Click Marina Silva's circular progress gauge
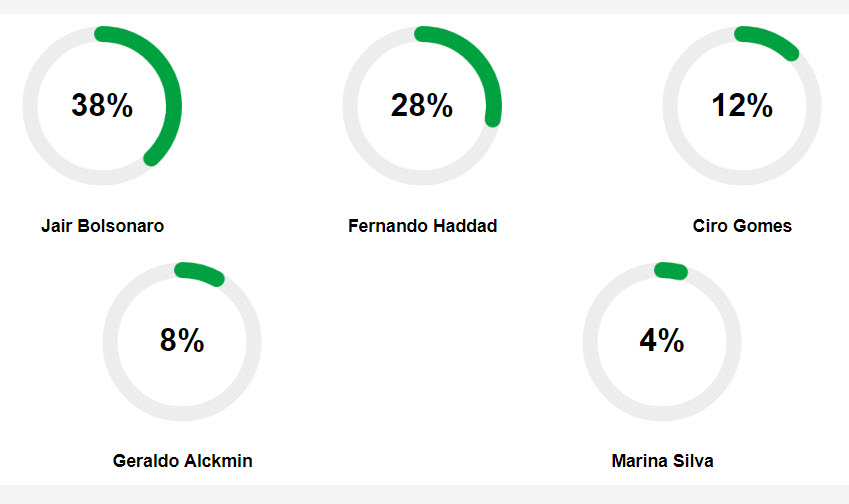849x504 pixels. pos(662,342)
